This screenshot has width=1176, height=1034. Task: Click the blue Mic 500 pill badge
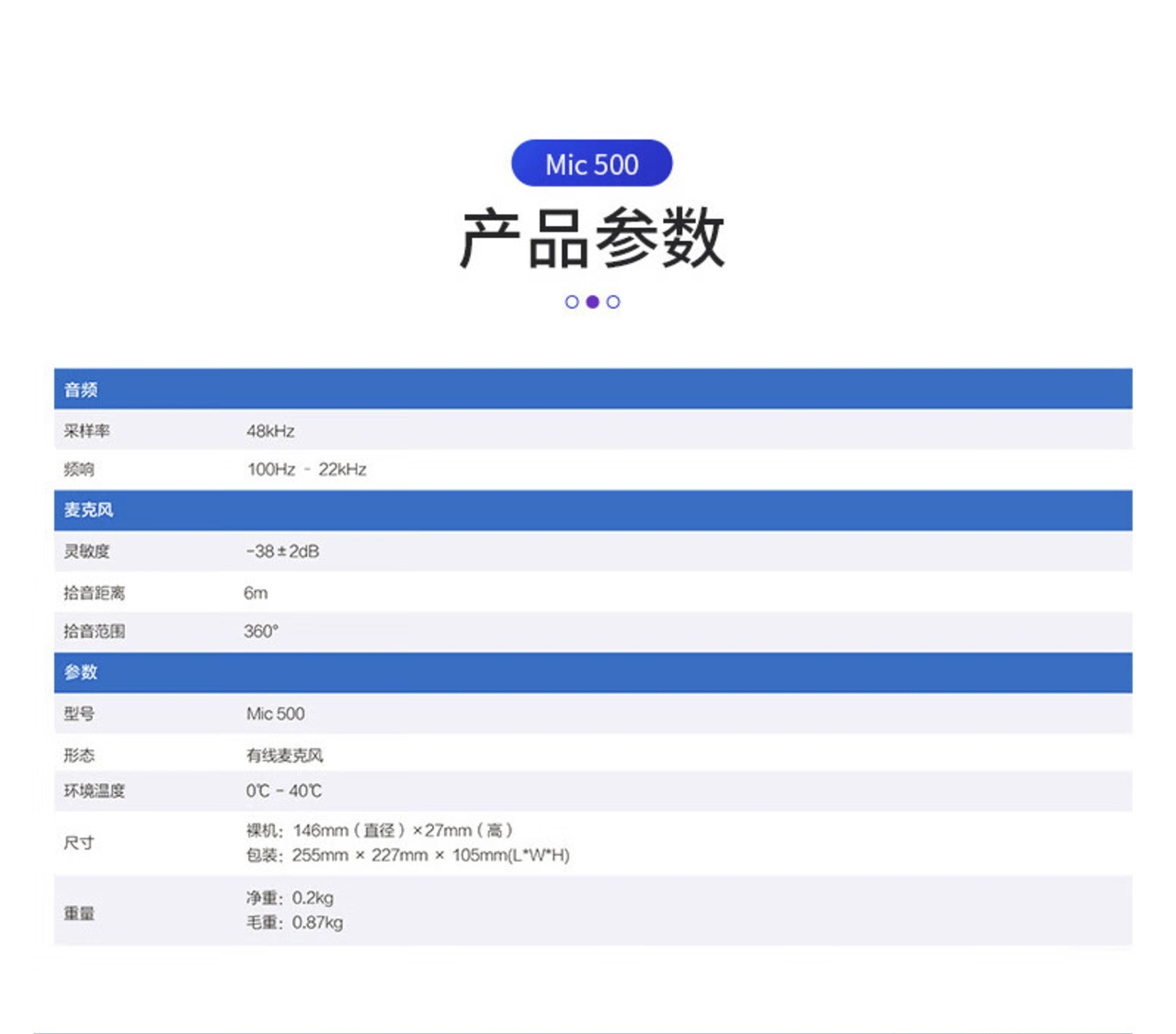591,164
